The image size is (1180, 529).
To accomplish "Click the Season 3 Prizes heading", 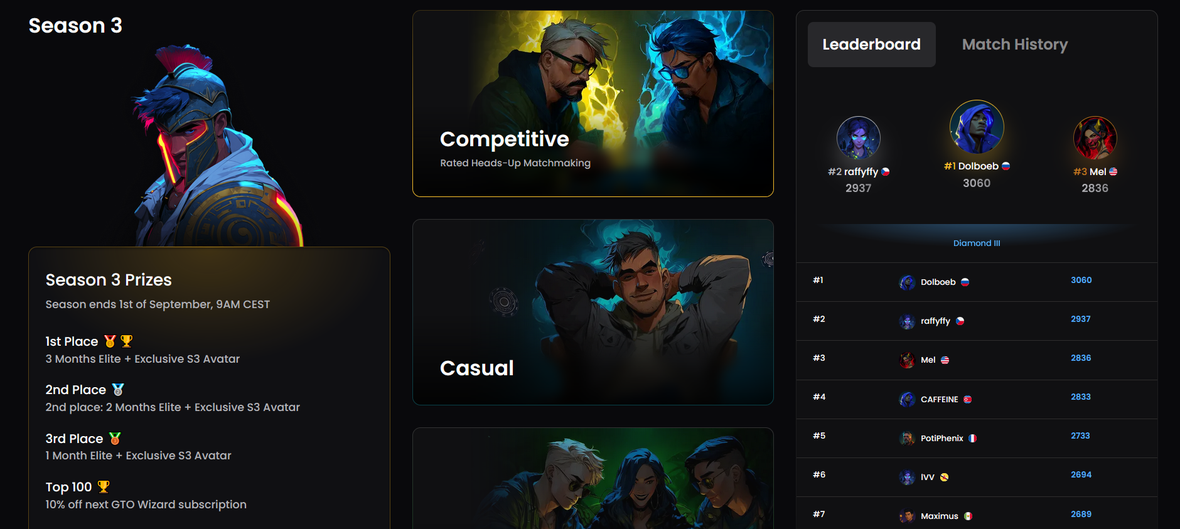I will tap(108, 280).
